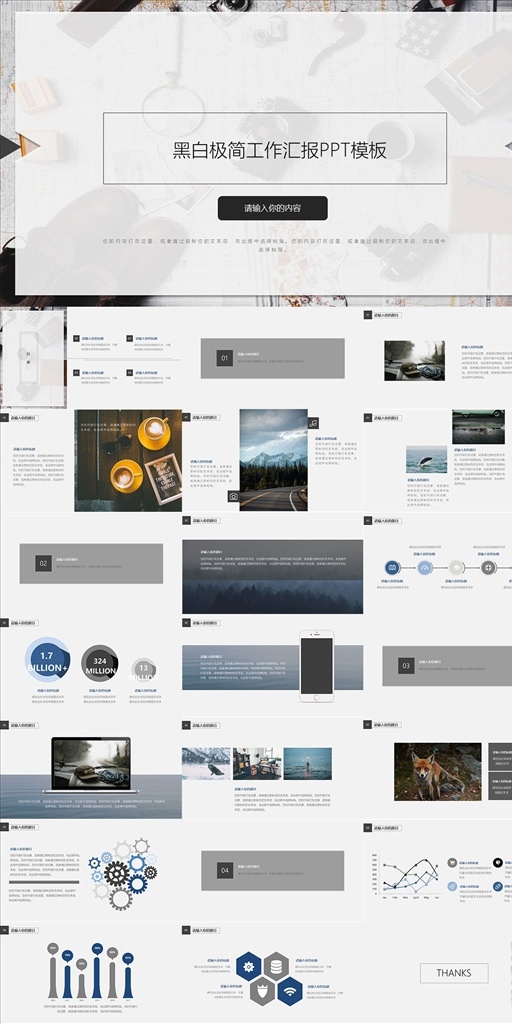Click the 04 section number box

(x=225, y=870)
